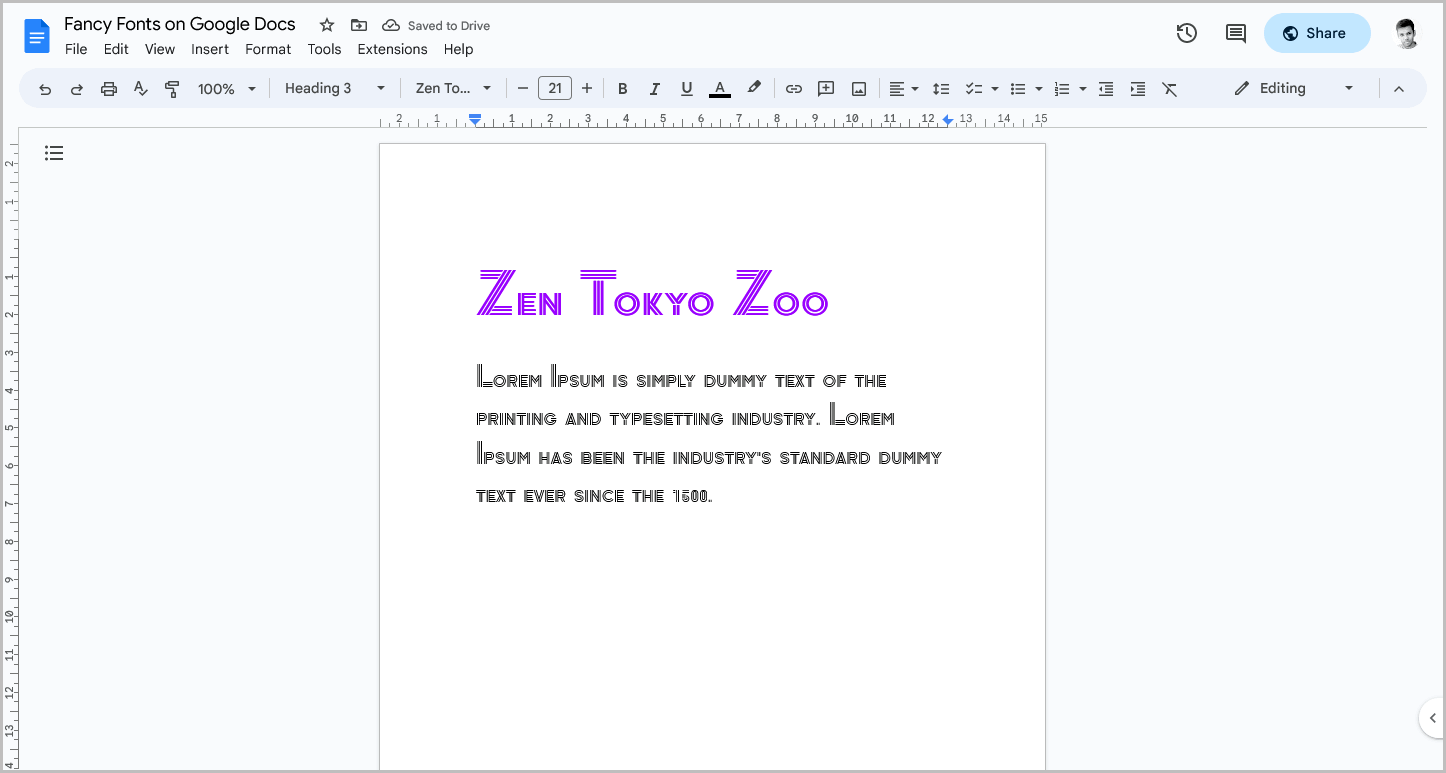Click the Share button

[1317, 33]
